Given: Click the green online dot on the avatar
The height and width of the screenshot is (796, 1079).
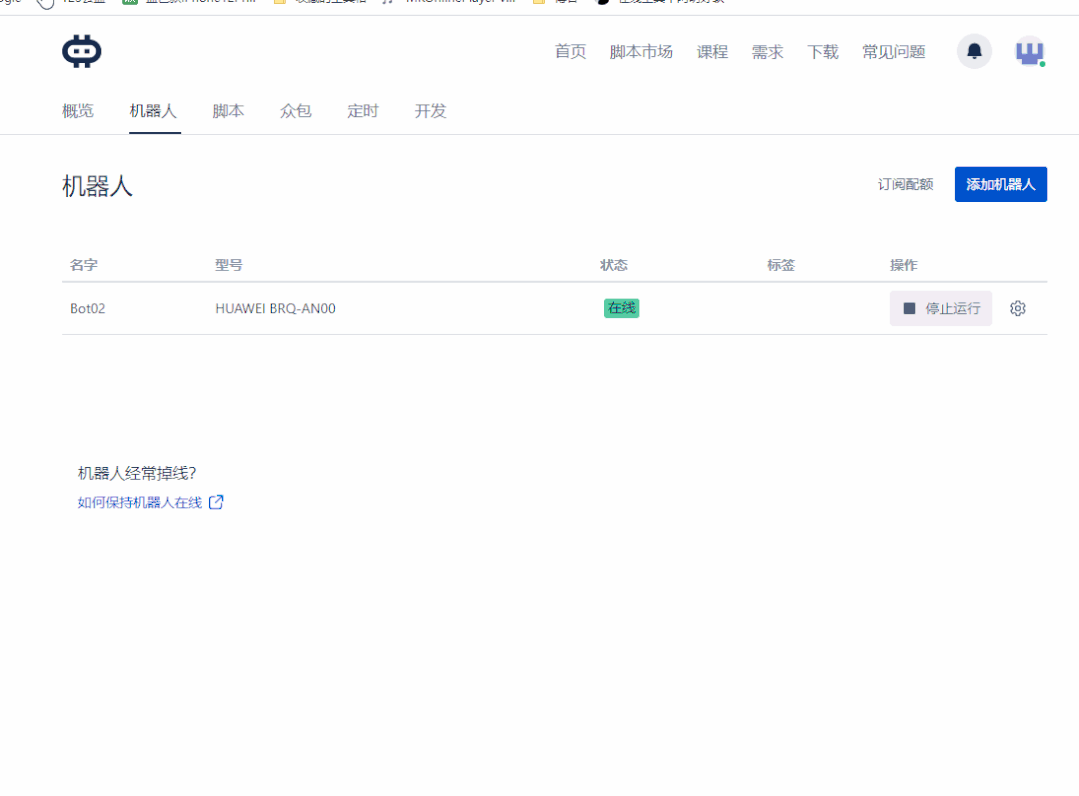Looking at the screenshot, I should (1043, 62).
